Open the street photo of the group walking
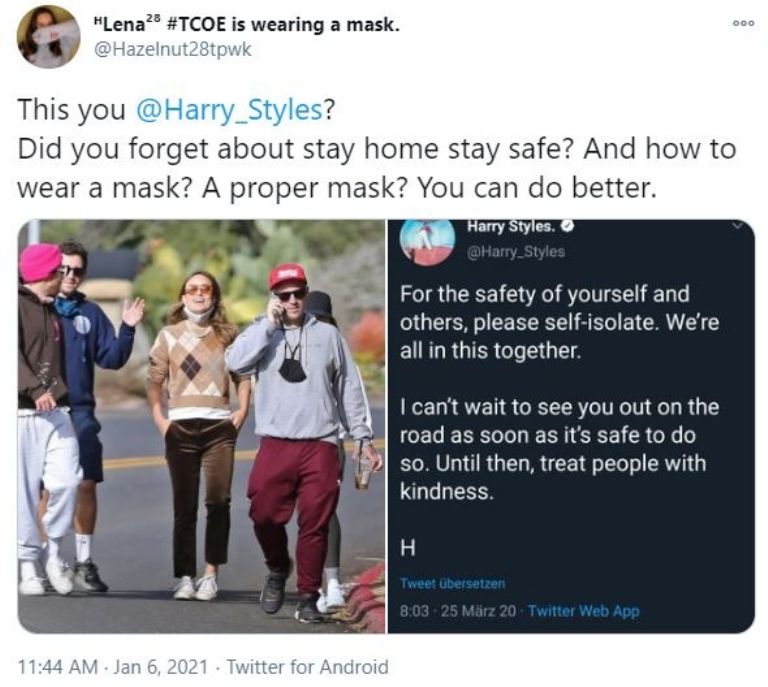The width and height of the screenshot is (768, 687). point(202,426)
